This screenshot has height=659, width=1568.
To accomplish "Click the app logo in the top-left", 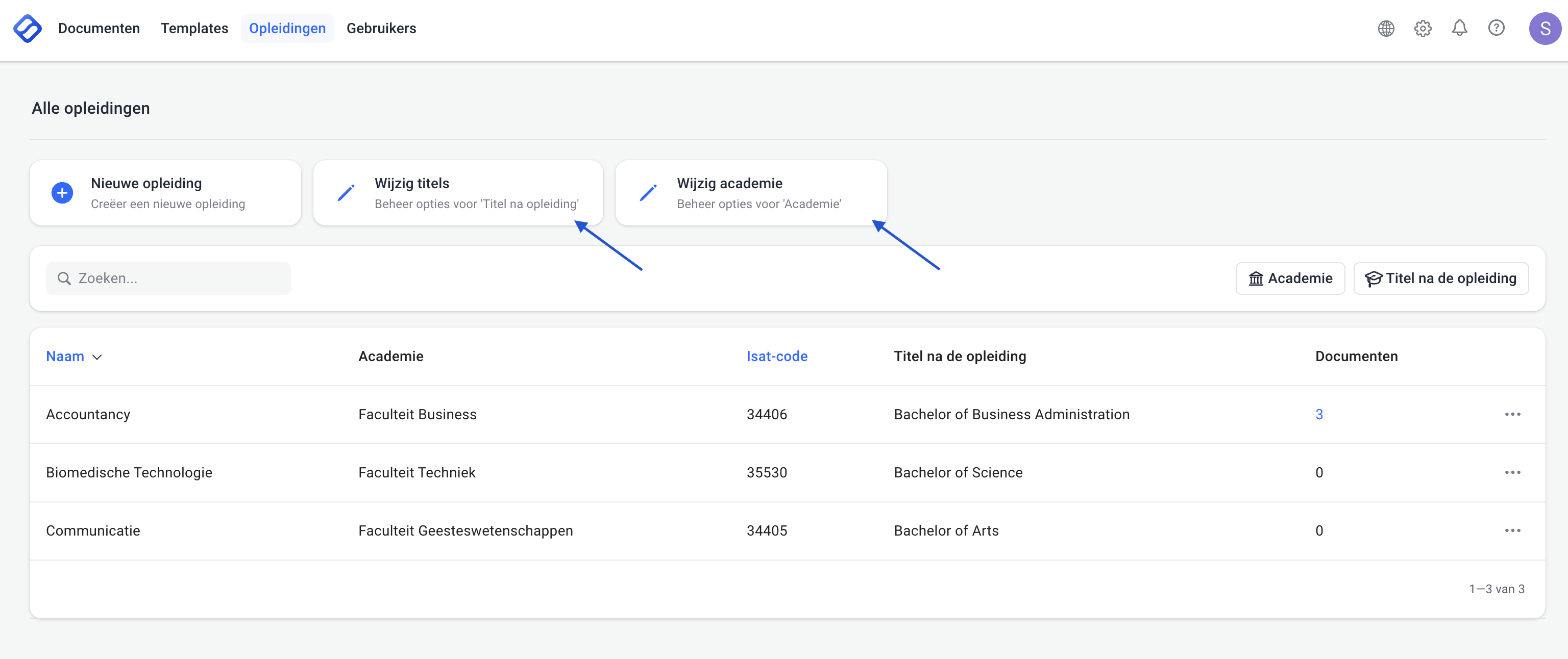I will [28, 28].
